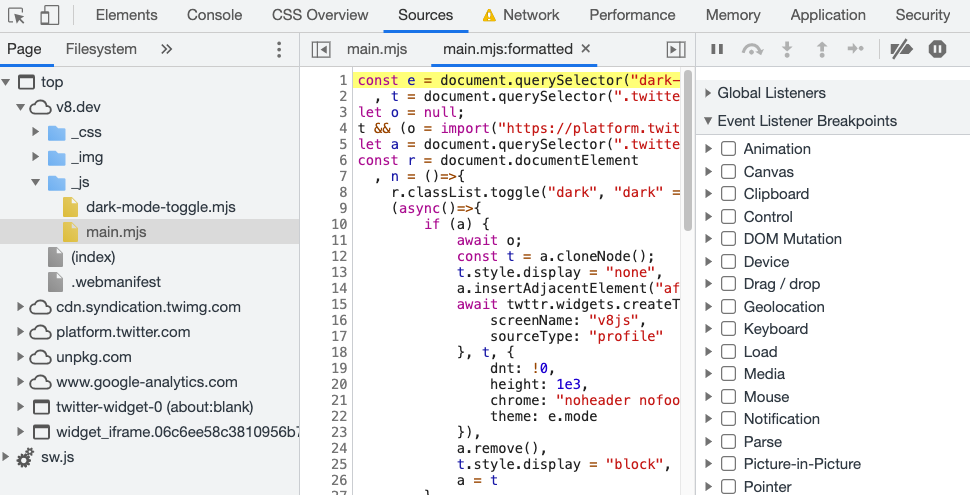Expand the Geolocation category arrow
Image resolution: width=970 pixels, height=495 pixels.
(x=709, y=307)
